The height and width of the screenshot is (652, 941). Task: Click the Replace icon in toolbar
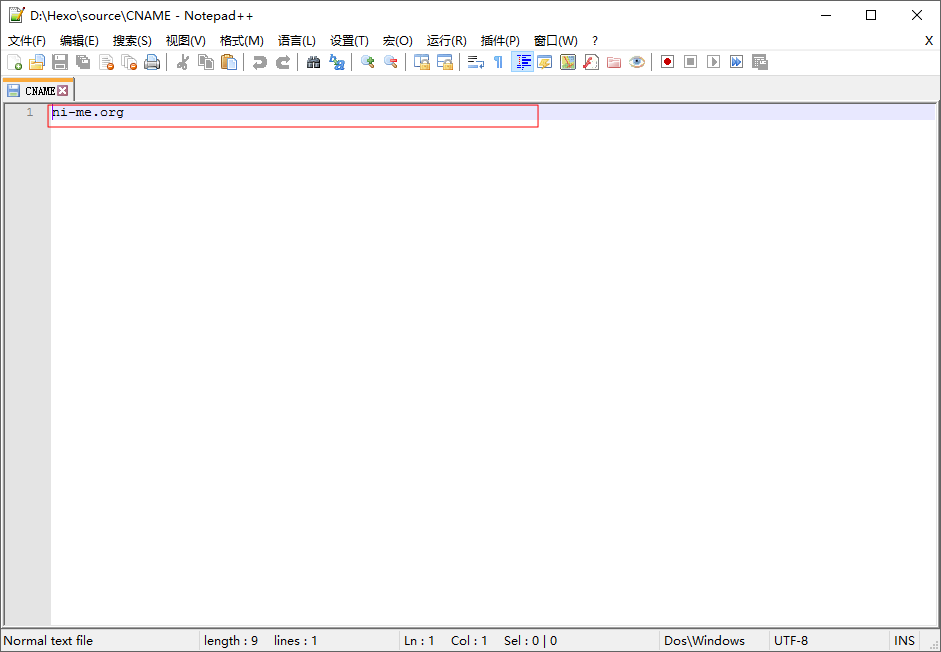[x=337, y=62]
